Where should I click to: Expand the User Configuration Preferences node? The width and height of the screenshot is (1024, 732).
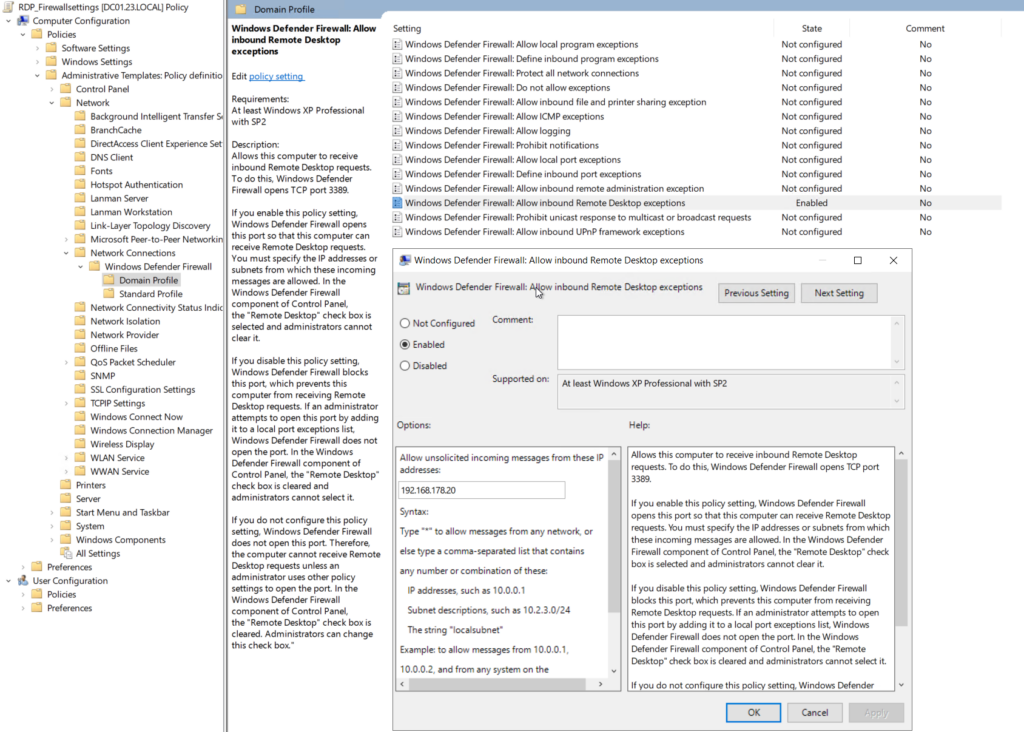(x=23, y=608)
